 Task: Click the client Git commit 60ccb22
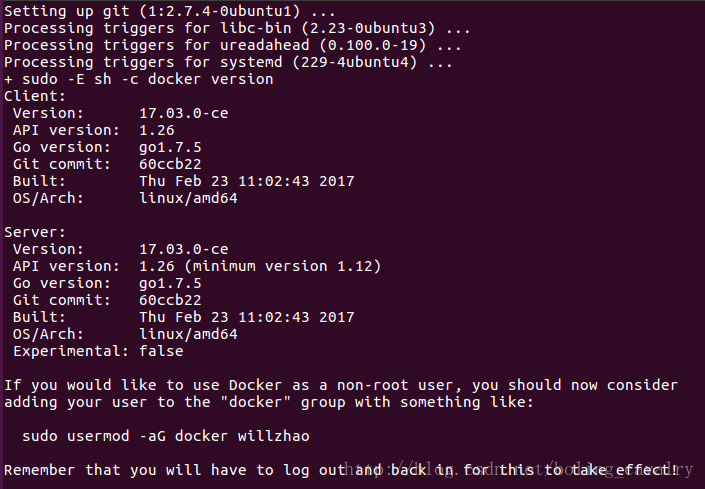[x=170, y=164]
